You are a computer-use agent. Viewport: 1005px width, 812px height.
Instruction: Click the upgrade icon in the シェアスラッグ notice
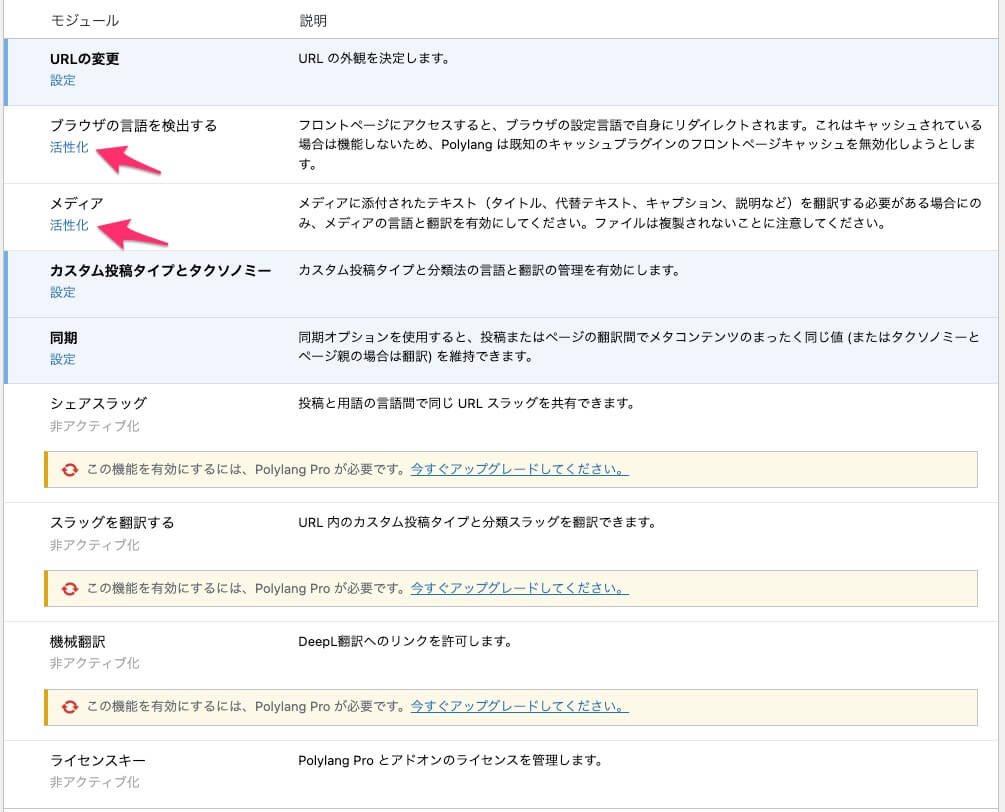point(70,470)
